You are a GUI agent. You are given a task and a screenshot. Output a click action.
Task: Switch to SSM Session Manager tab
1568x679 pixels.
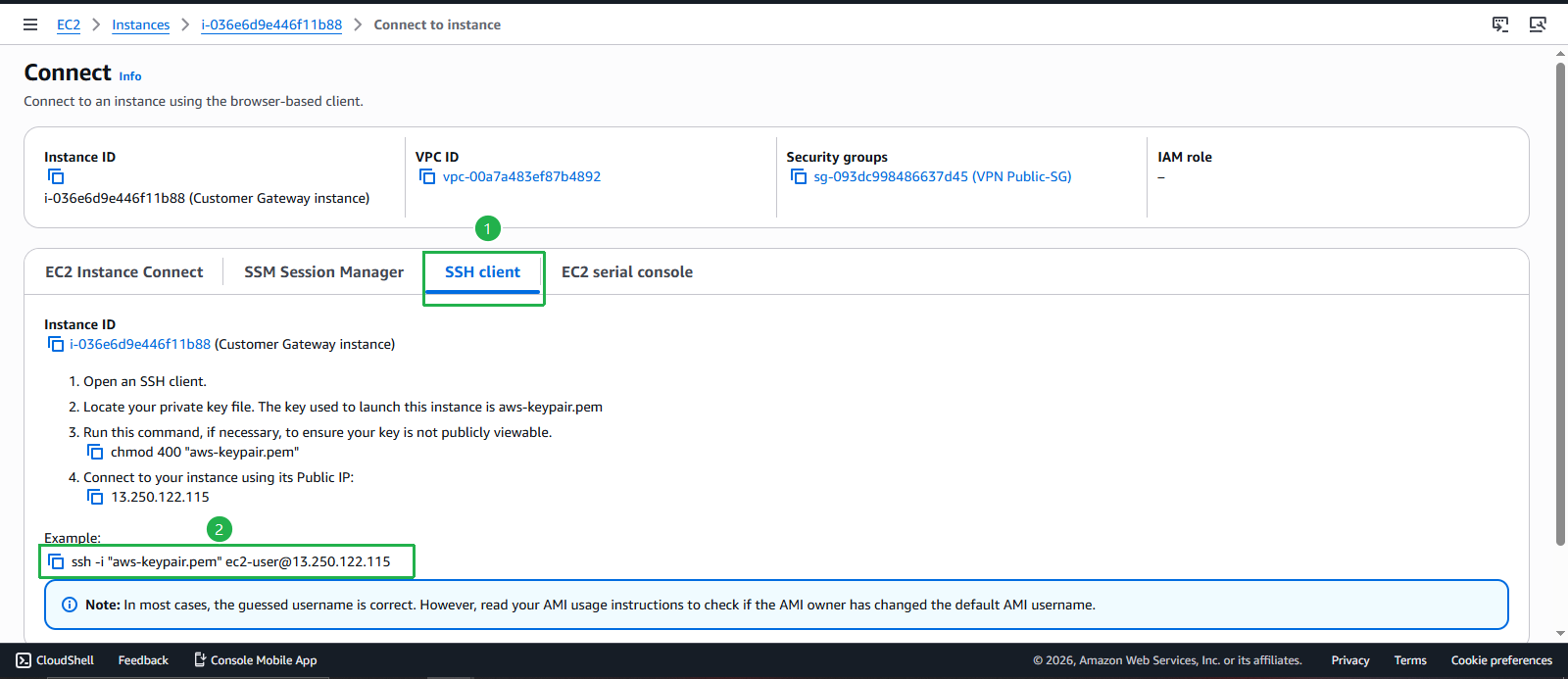323,272
